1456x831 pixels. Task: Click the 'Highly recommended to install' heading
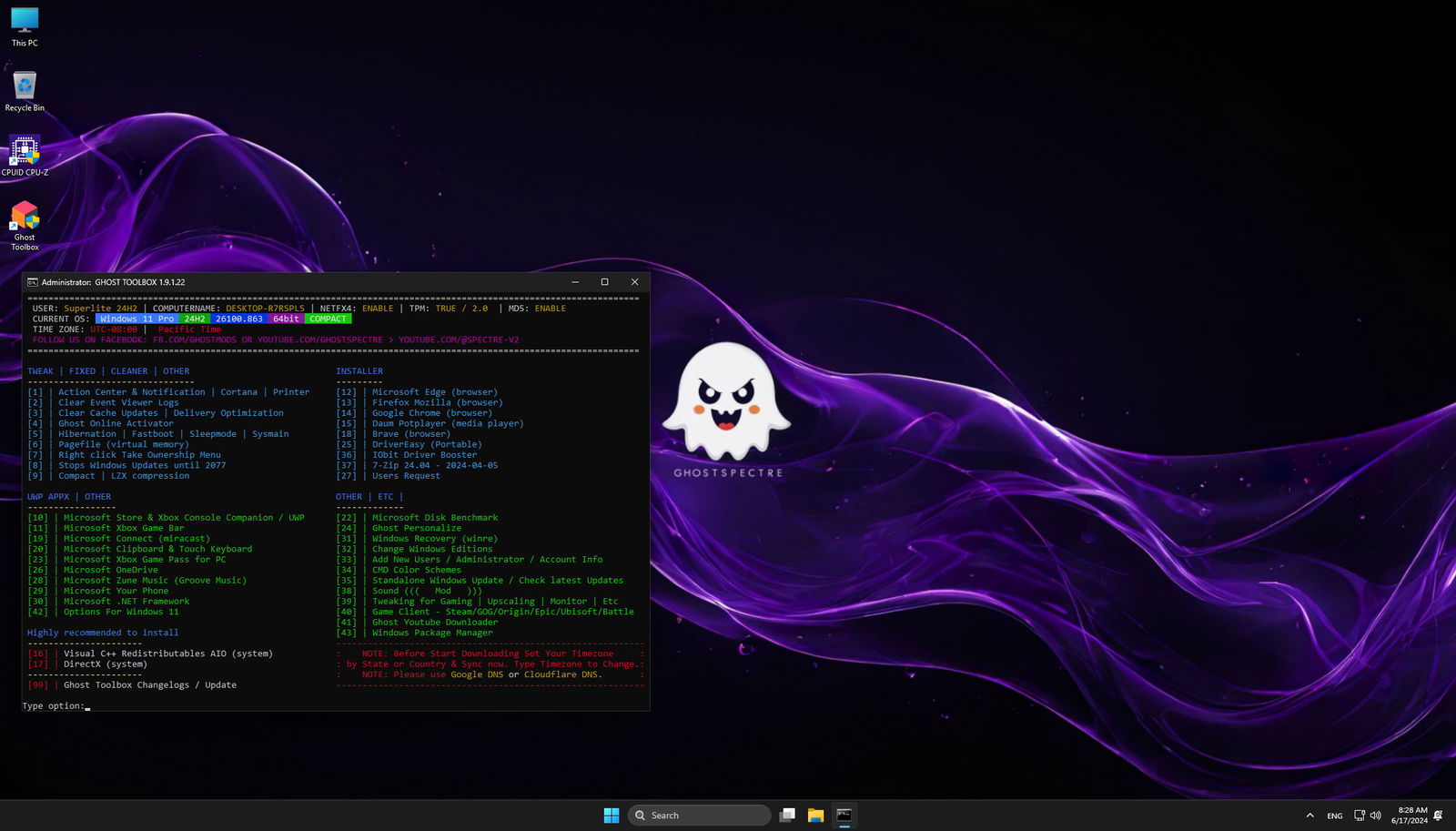pos(103,633)
